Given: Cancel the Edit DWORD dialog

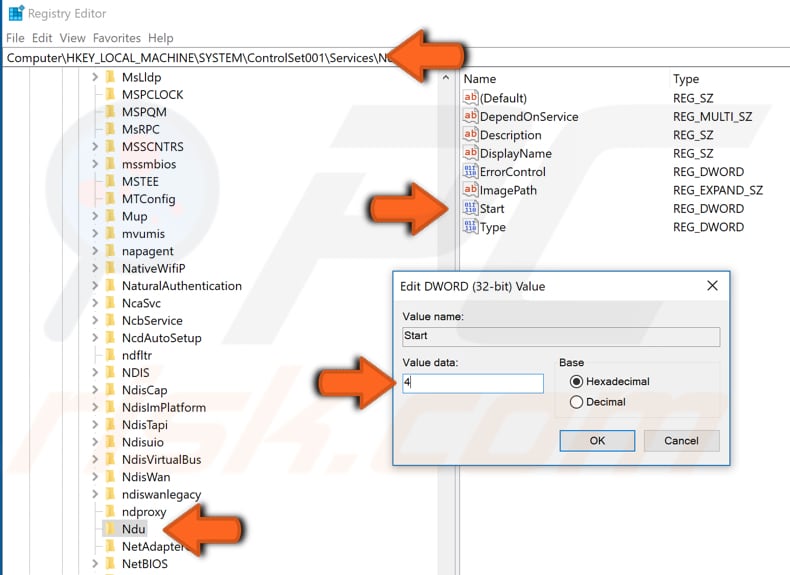Looking at the screenshot, I should coord(681,440).
